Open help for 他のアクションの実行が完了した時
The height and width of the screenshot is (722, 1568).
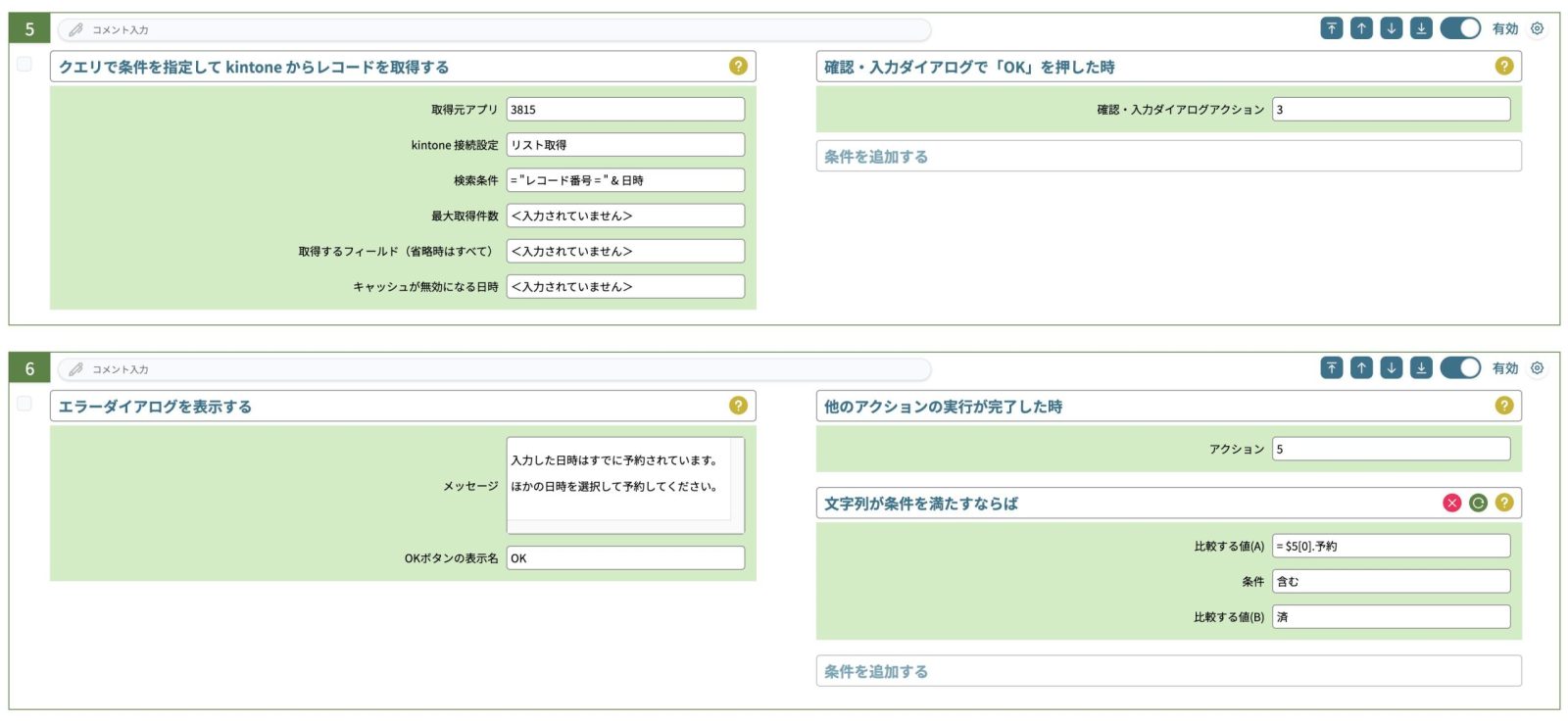click(1503, 406)
